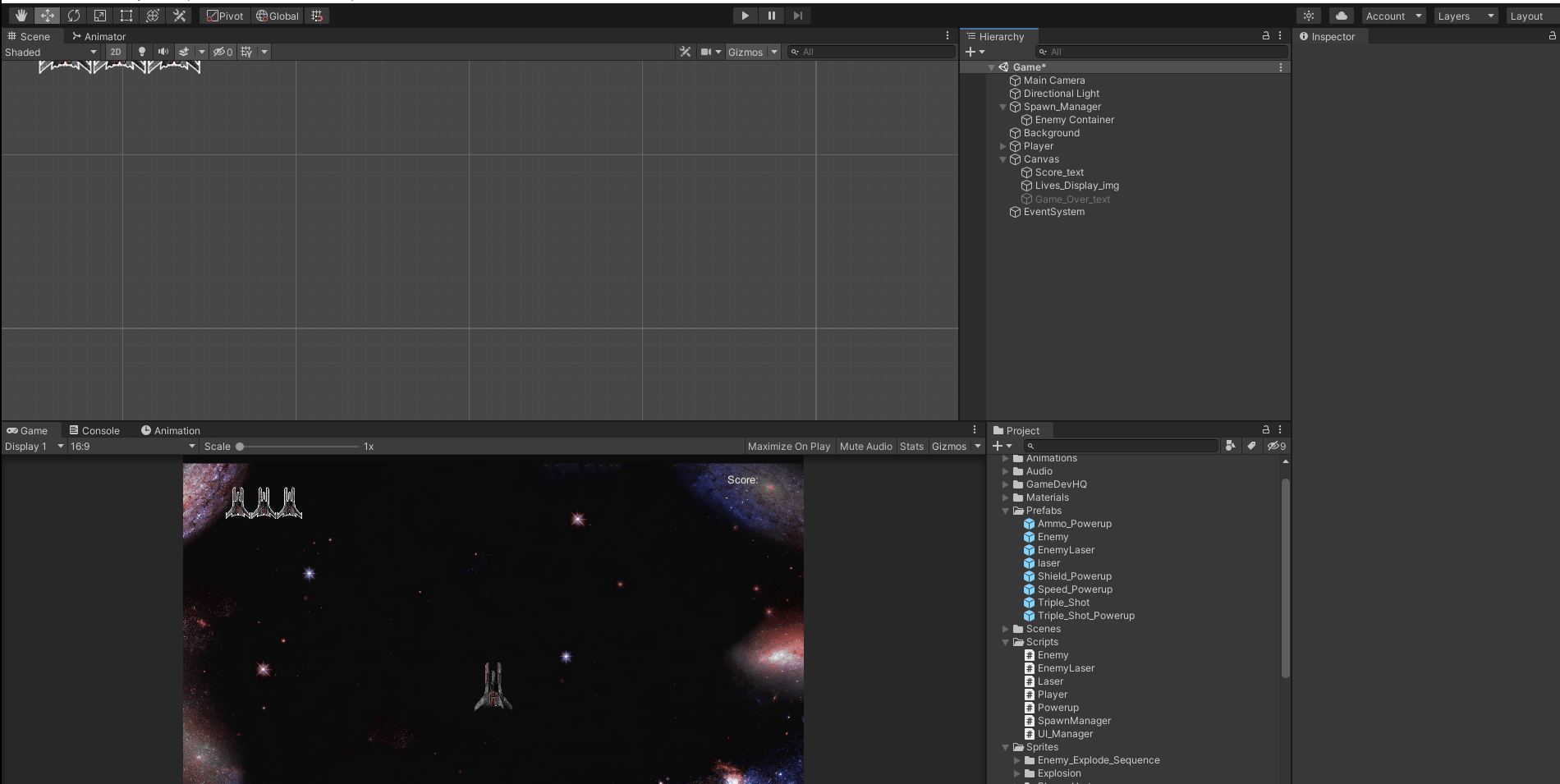1560x784 pixels.
Task: Collapse the Prefabs folder
Action: click(1005, 511)
